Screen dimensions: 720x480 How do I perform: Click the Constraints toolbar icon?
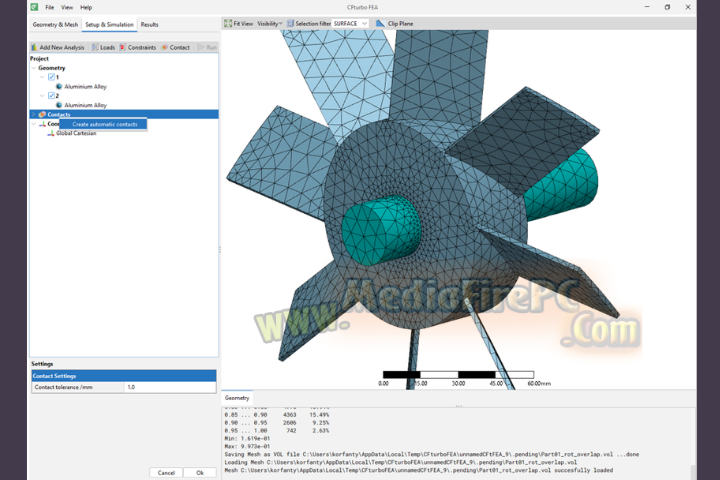(x=123, y=47)
